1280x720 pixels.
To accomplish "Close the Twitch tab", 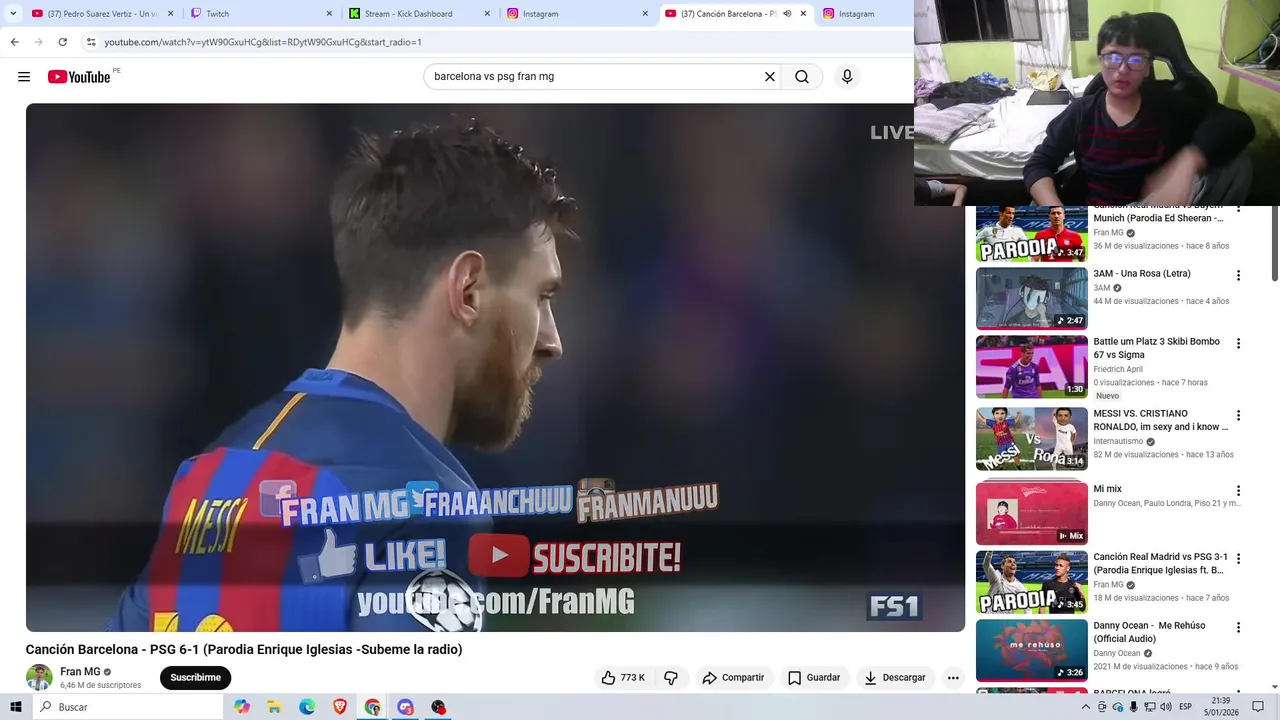I will click(x=329, y=14).
